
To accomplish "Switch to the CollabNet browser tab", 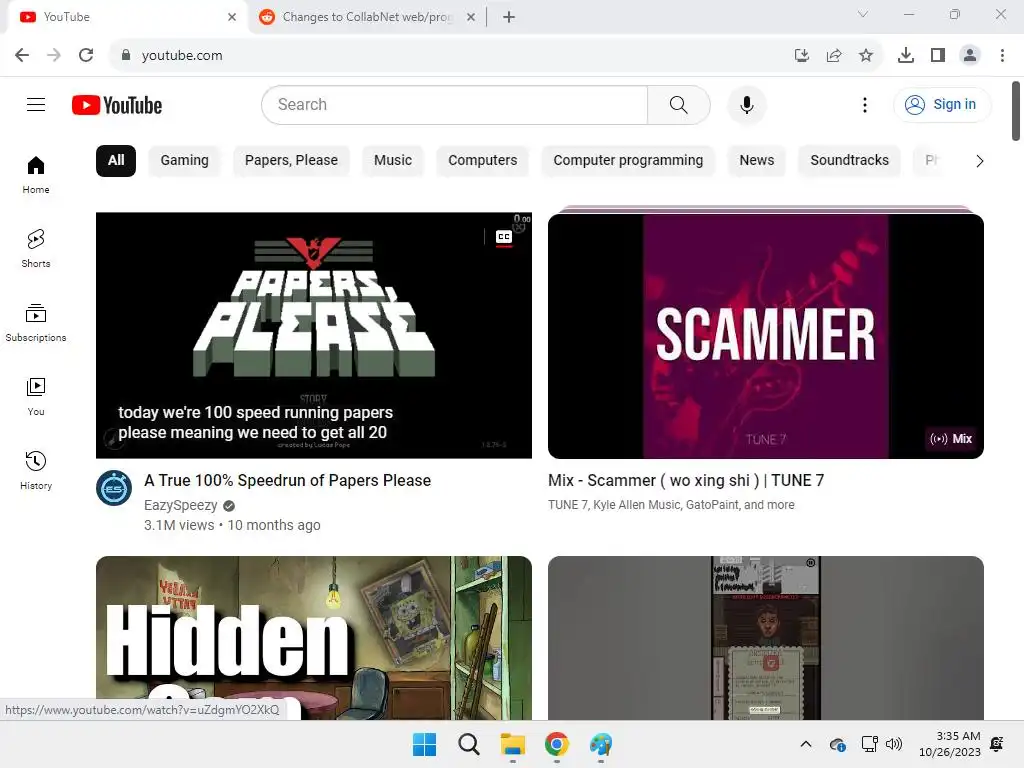I will [366, 17].
